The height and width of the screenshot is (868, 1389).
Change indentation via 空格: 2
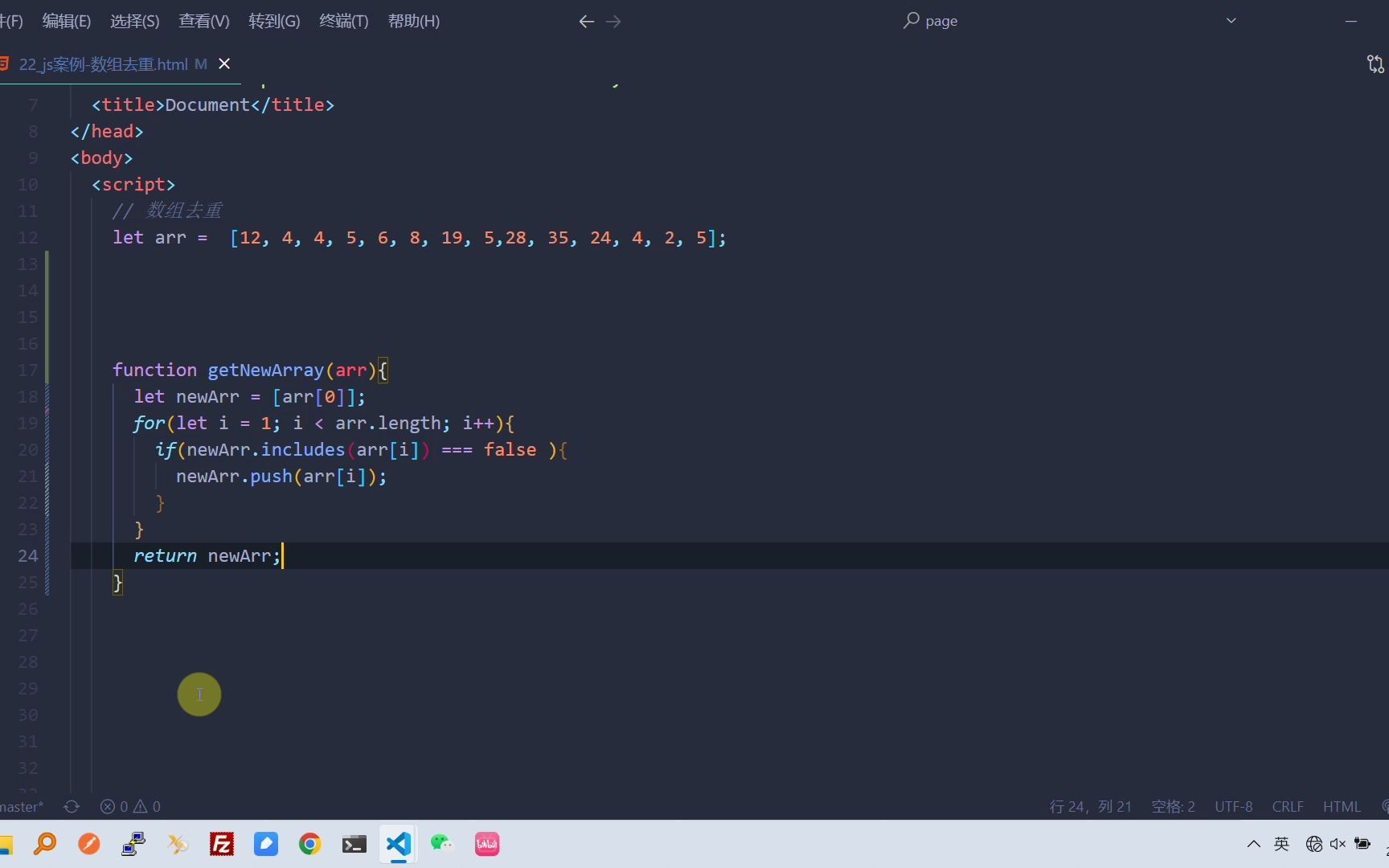pos(1174,806)
